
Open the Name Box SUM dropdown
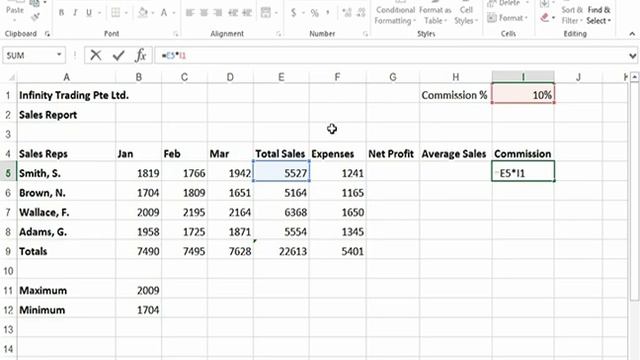click(x=59, y=55)
